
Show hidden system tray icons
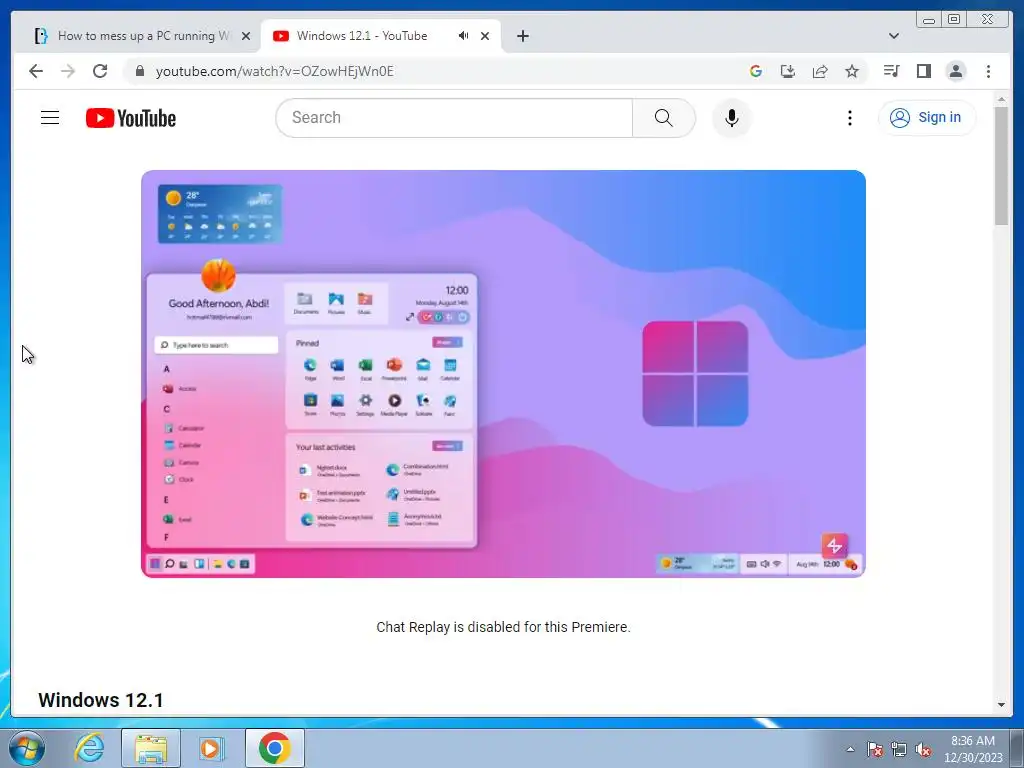pyautogui.click(x=850, y=749)
